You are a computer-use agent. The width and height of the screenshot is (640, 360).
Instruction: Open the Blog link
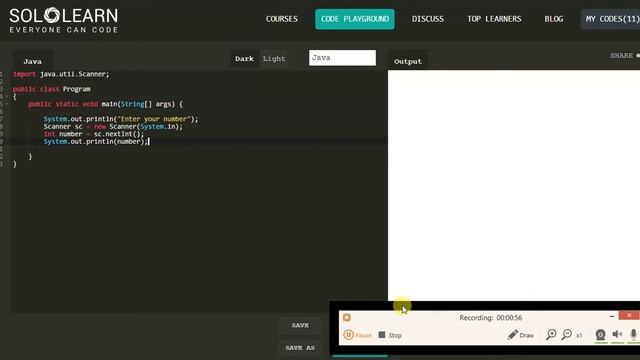(553, 19)
